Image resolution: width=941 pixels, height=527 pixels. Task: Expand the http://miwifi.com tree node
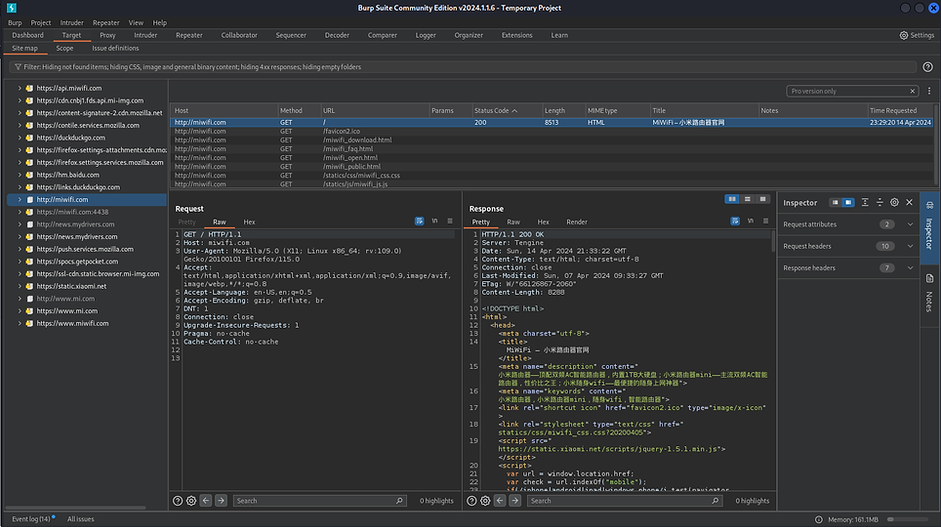19,200
